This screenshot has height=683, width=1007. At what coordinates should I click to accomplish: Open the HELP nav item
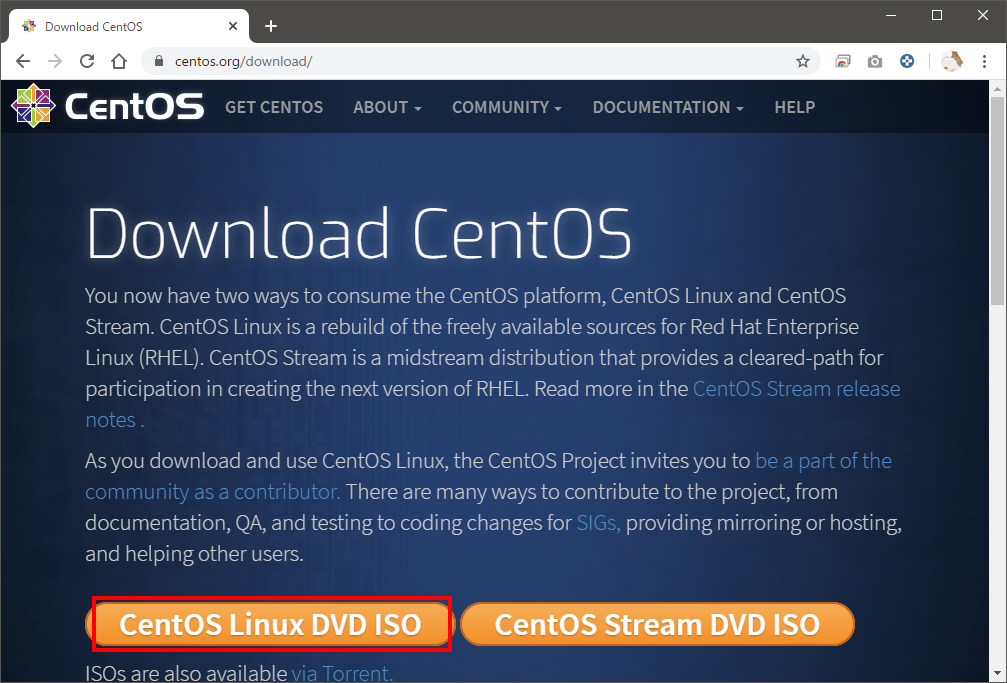(x=794, y=107)
